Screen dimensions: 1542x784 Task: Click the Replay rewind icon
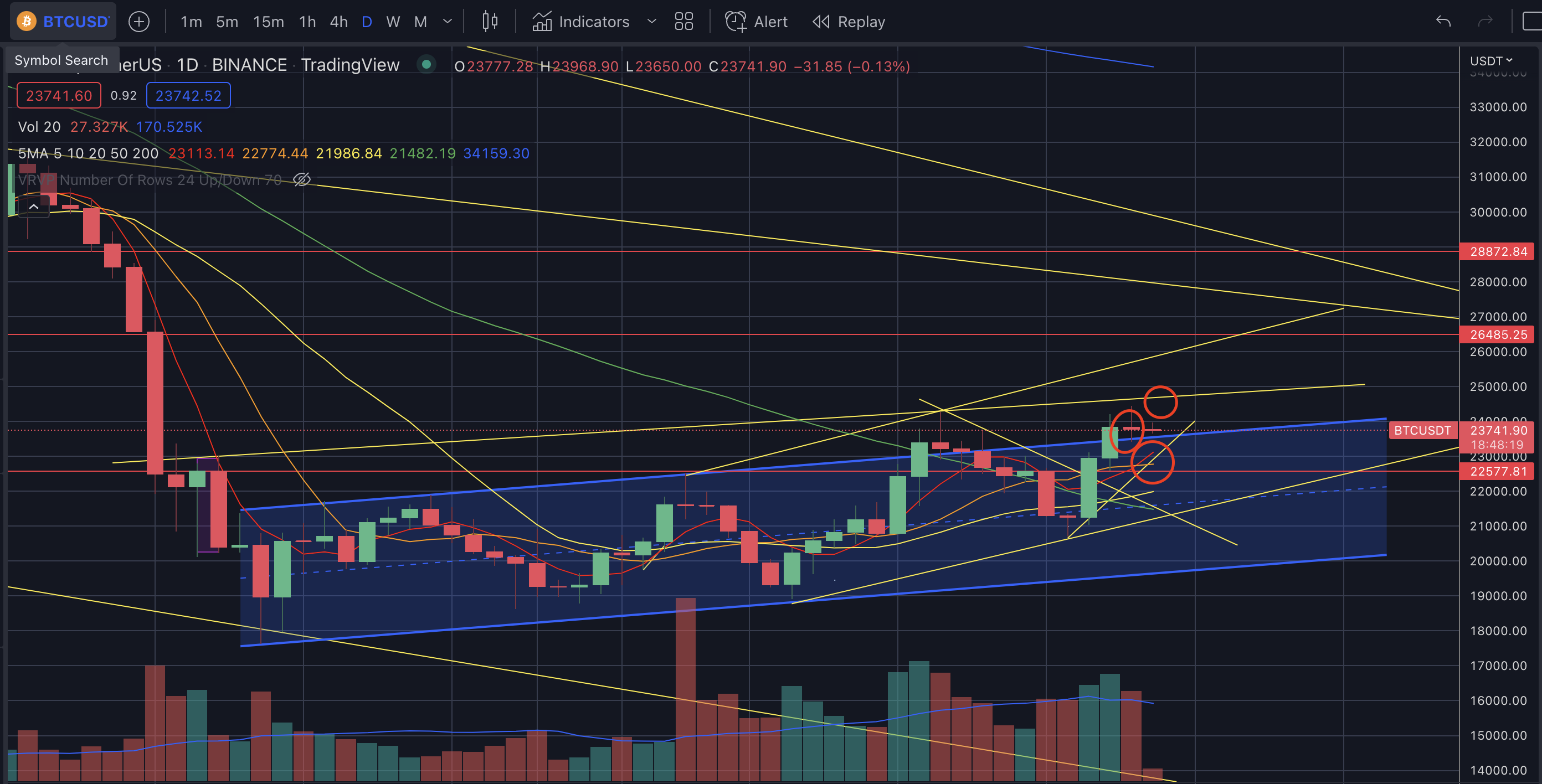(x=821, y=22)
